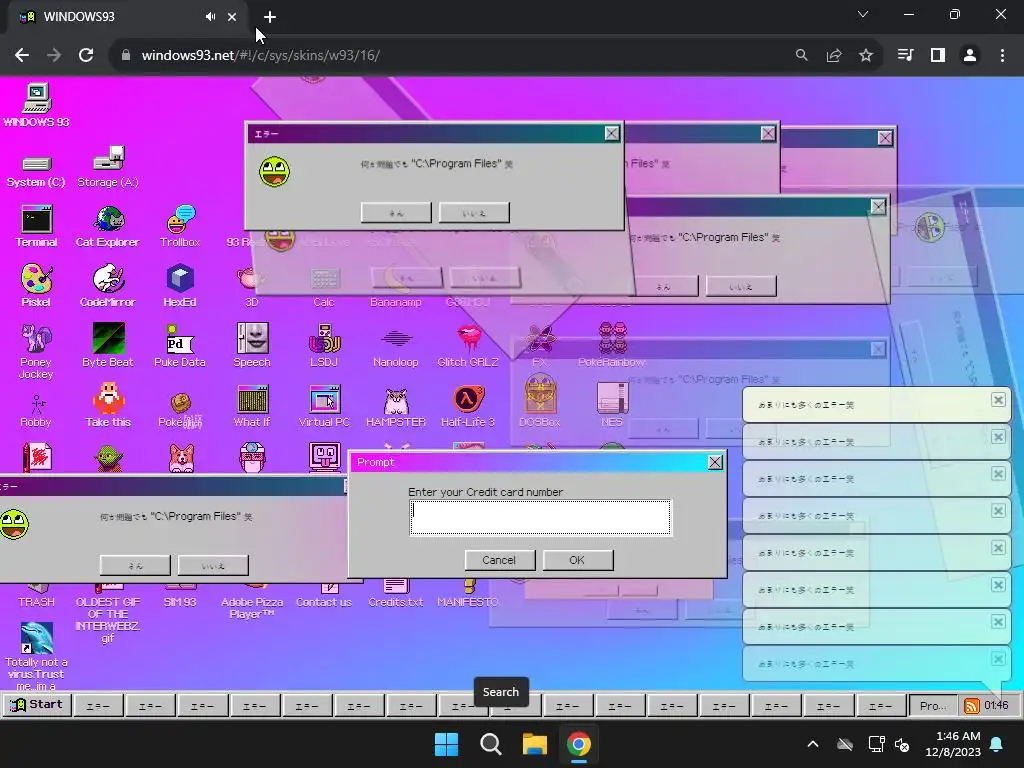Open Puke Data icon

(180, 346)
